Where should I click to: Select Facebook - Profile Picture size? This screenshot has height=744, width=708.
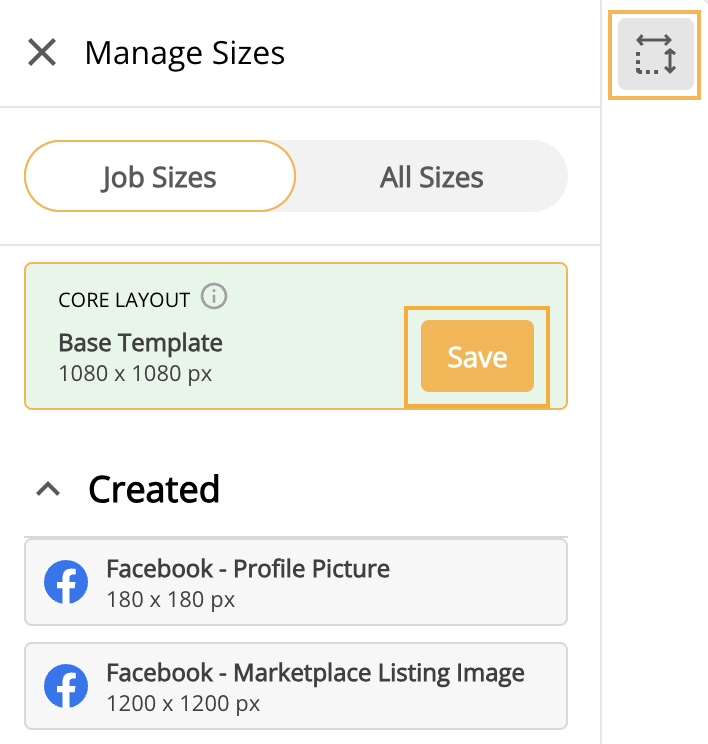(296, 582)
